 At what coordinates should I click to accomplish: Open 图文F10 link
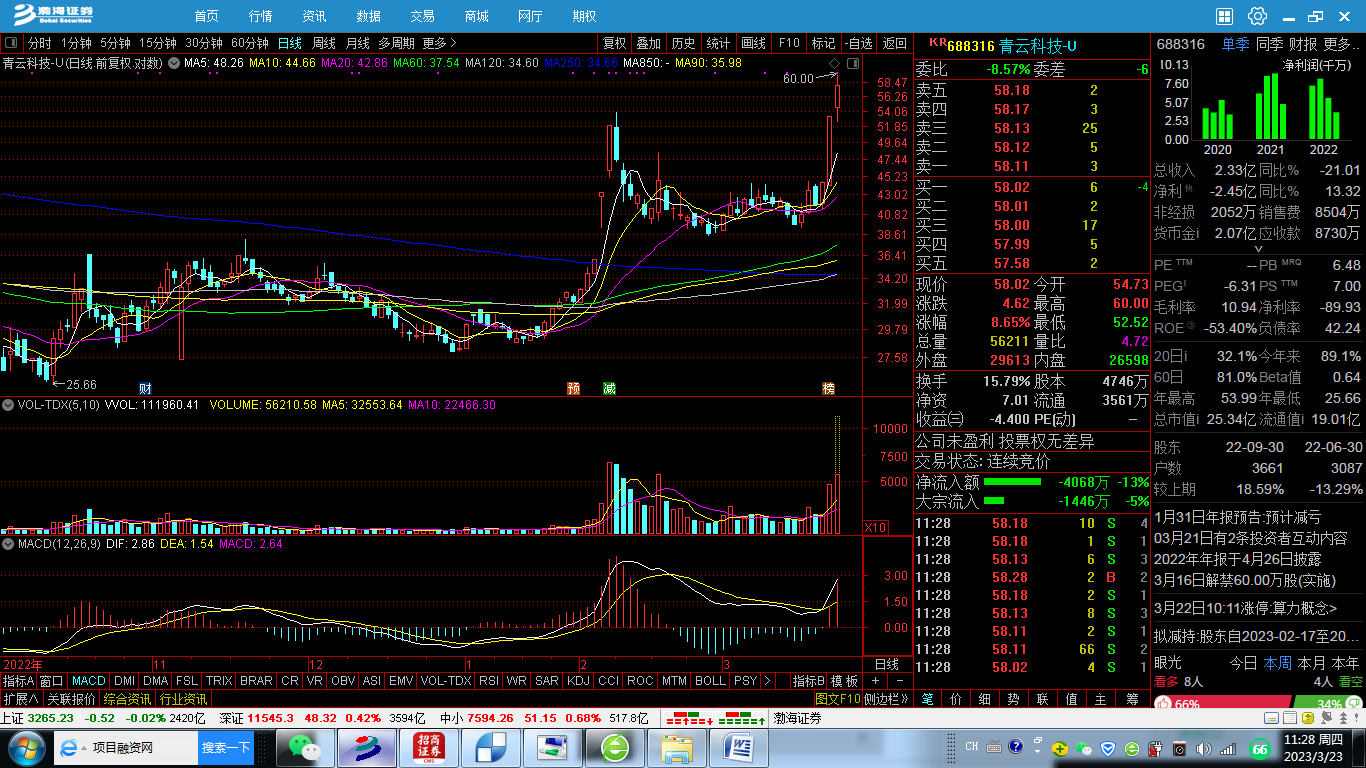[x=837, y=699]
